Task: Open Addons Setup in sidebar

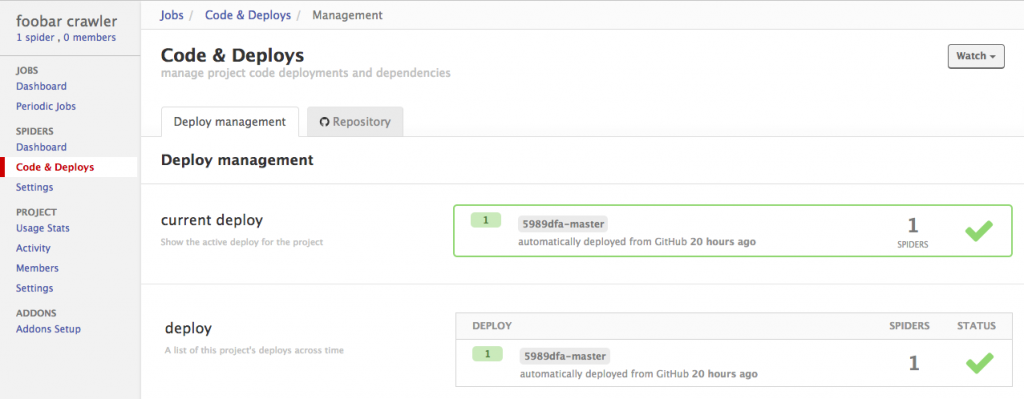Action: [48, 329]
